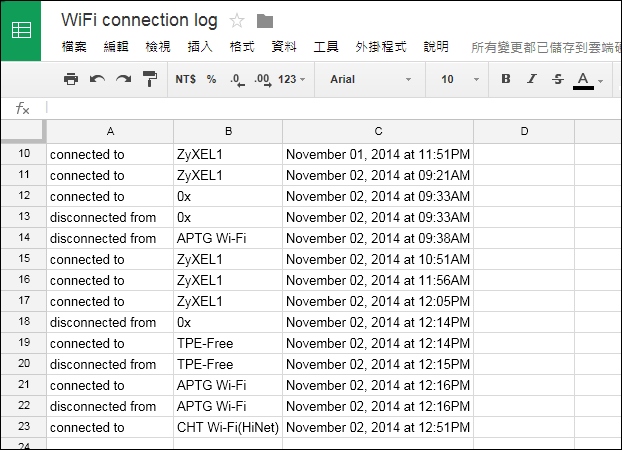The width and height of the screenshot is (622, 450).
Task: Open the 檢視 menu
Action: (x=158, y=47)
